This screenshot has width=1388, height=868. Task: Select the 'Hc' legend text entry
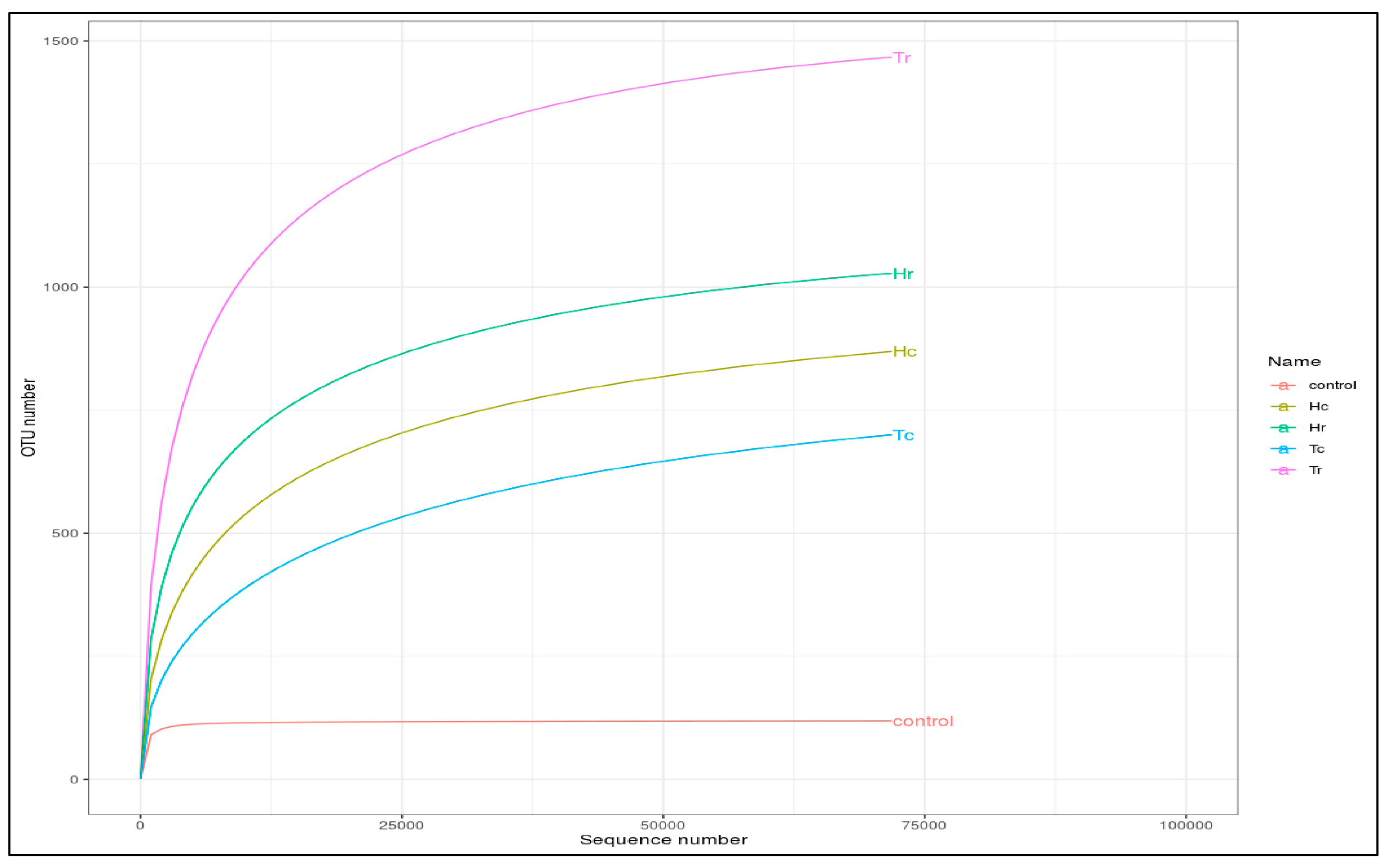coord(1319,406)
